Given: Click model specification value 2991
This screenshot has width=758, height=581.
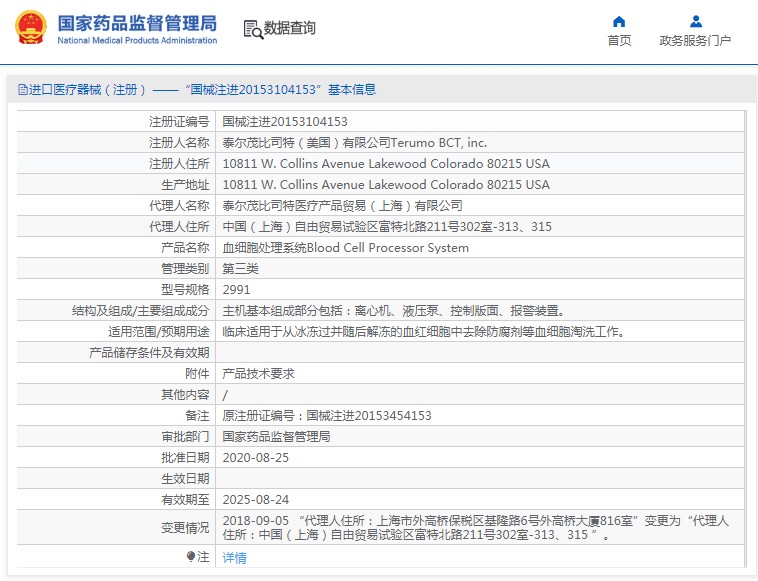Looking at the screenshot, I should click(x=236, y=290).
